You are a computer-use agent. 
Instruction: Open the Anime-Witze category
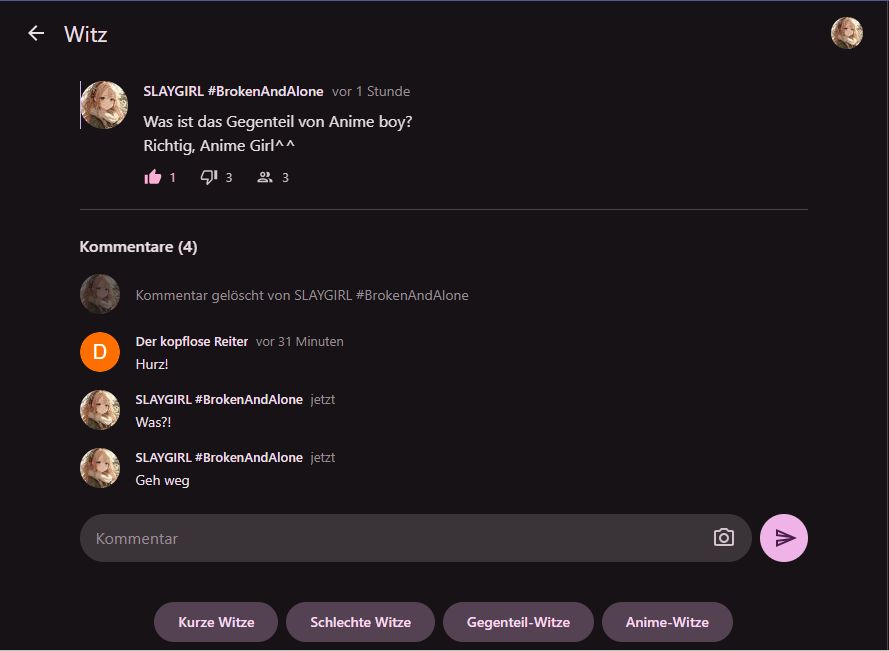(667, 622)
